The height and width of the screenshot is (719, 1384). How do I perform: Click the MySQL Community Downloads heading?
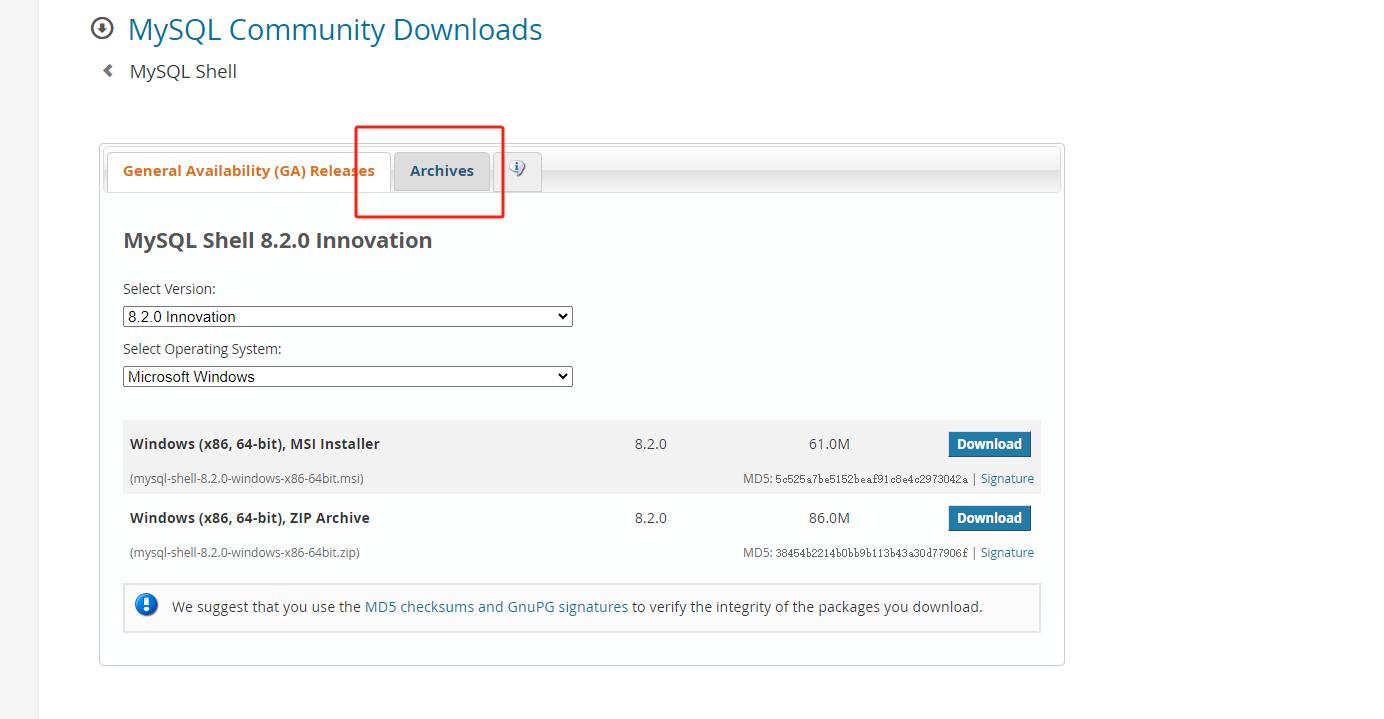tap(335, 29)
